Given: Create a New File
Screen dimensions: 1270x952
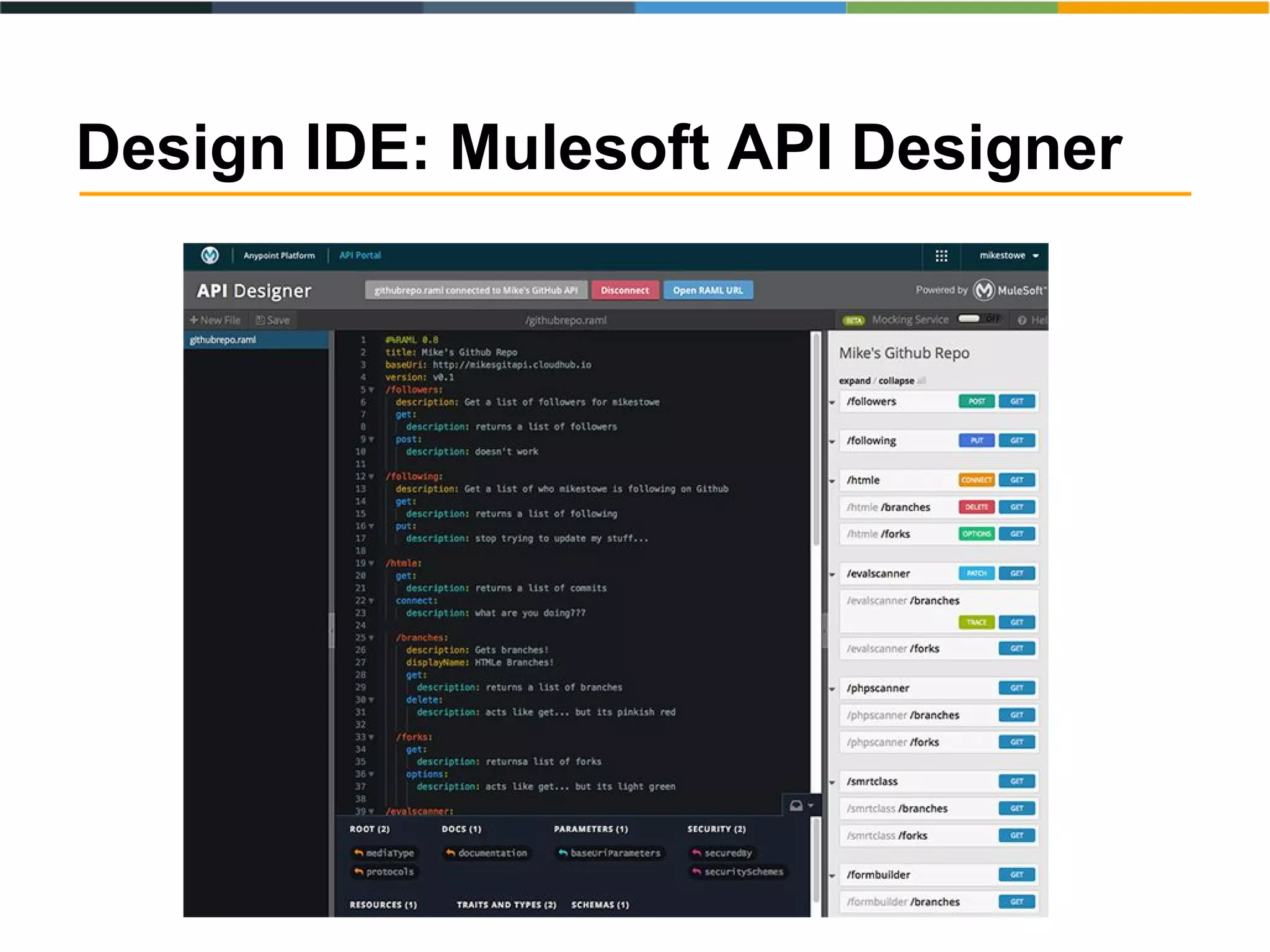Looking at the screenshot, I should pyautogui.click(x=215, y=320).
